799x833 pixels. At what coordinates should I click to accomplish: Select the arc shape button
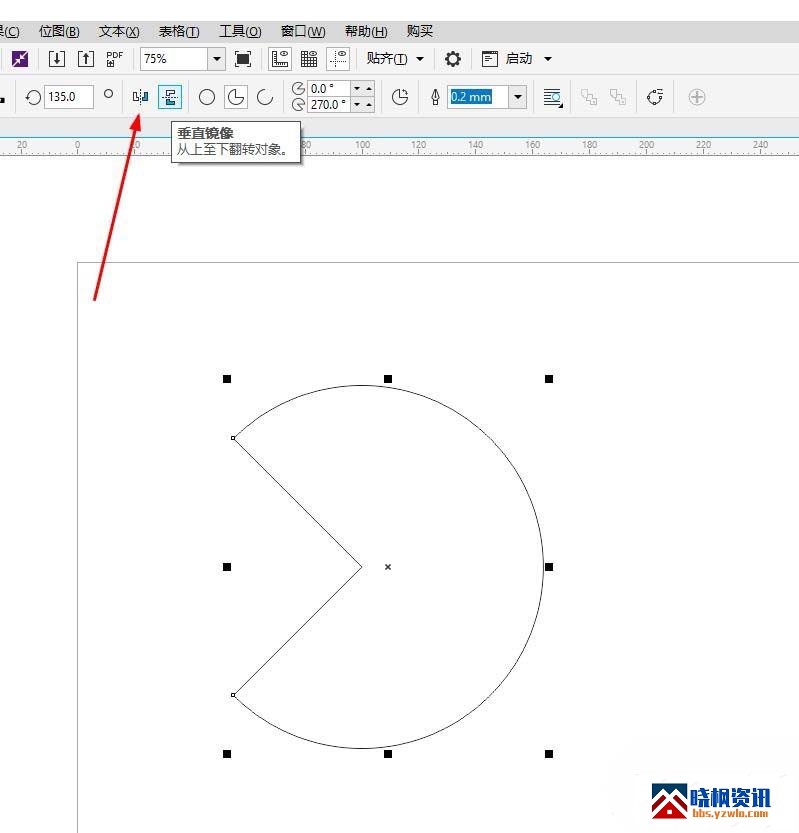coord(265,97)
